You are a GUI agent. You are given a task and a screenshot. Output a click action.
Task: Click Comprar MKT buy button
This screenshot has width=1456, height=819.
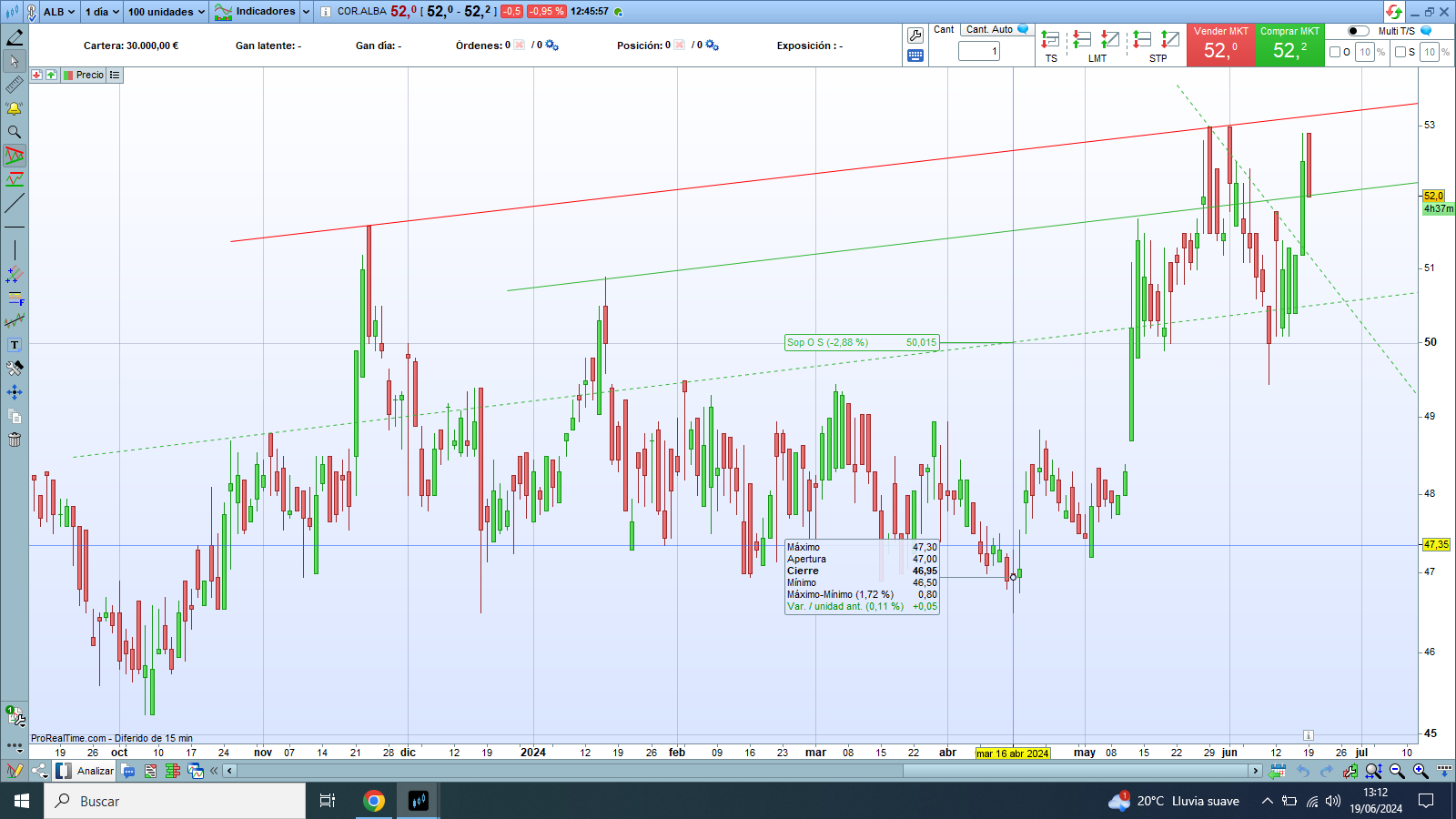pyautogui.click(x=1289, y=45)
